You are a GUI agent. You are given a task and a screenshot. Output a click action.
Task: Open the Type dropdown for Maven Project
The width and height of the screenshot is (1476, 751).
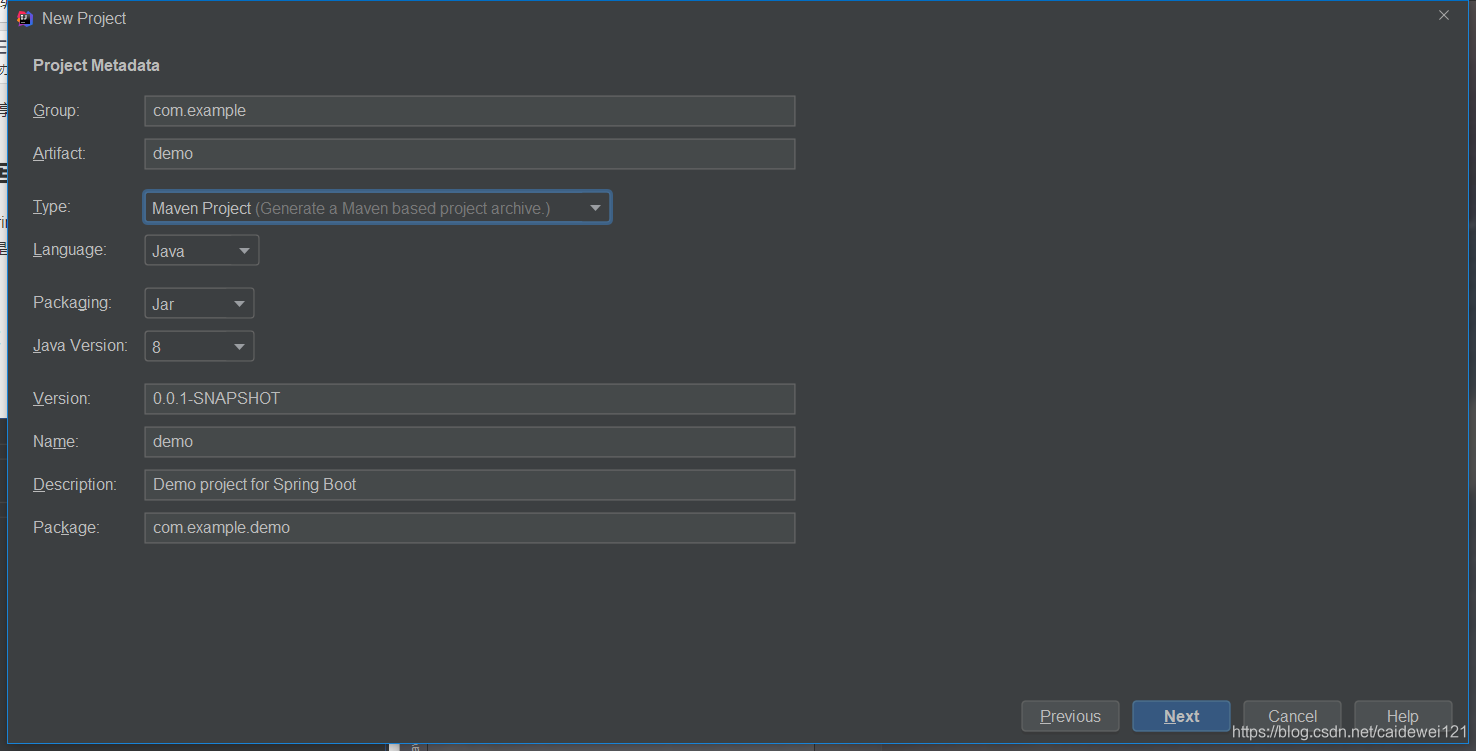(377, 207)
